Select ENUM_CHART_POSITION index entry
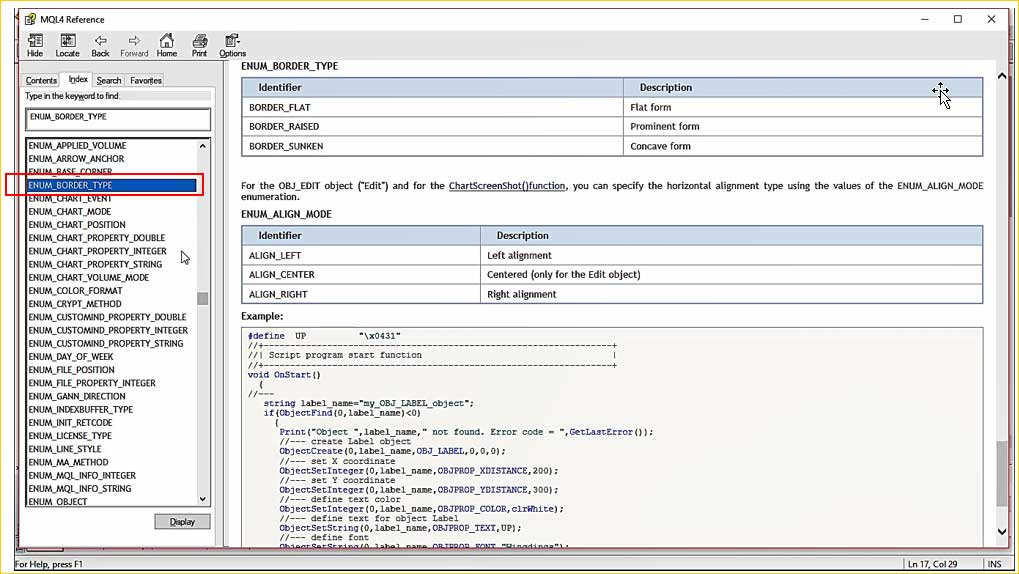Image resolution: width=1019 pixels, height=574 pixels. tap(77, 225)
